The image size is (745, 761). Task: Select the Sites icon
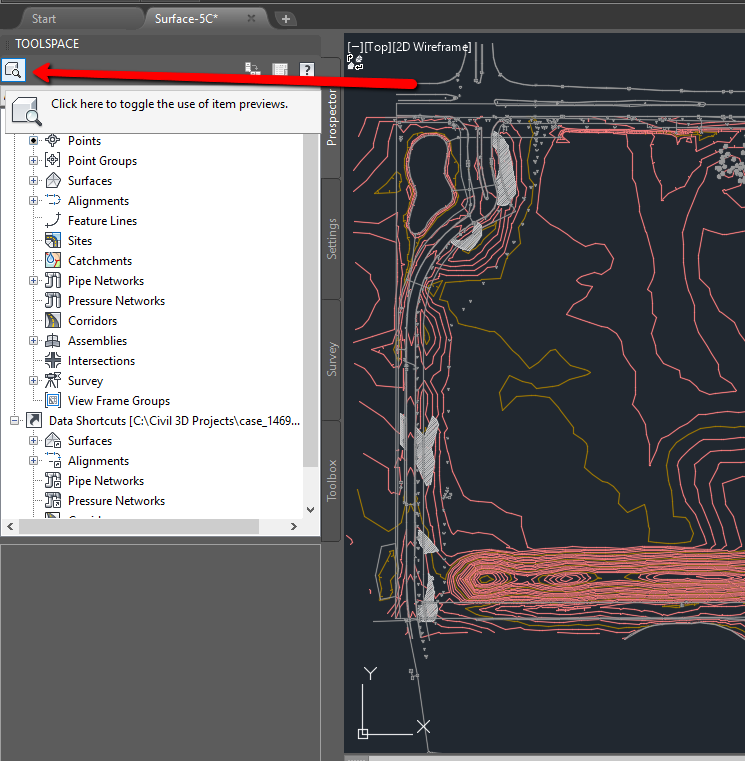coord(53,241)
